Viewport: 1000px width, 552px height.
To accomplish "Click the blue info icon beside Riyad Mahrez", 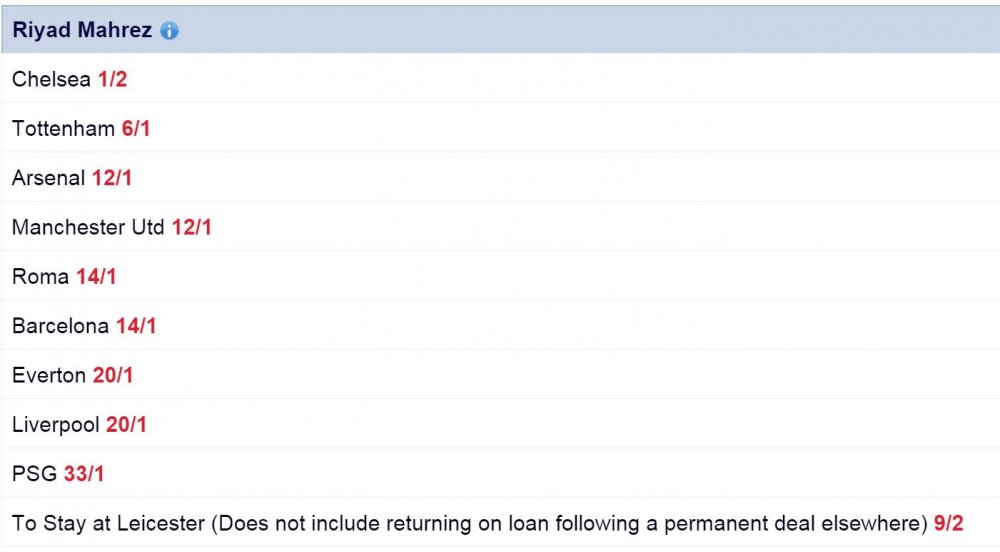I will [x=169, y=30].
